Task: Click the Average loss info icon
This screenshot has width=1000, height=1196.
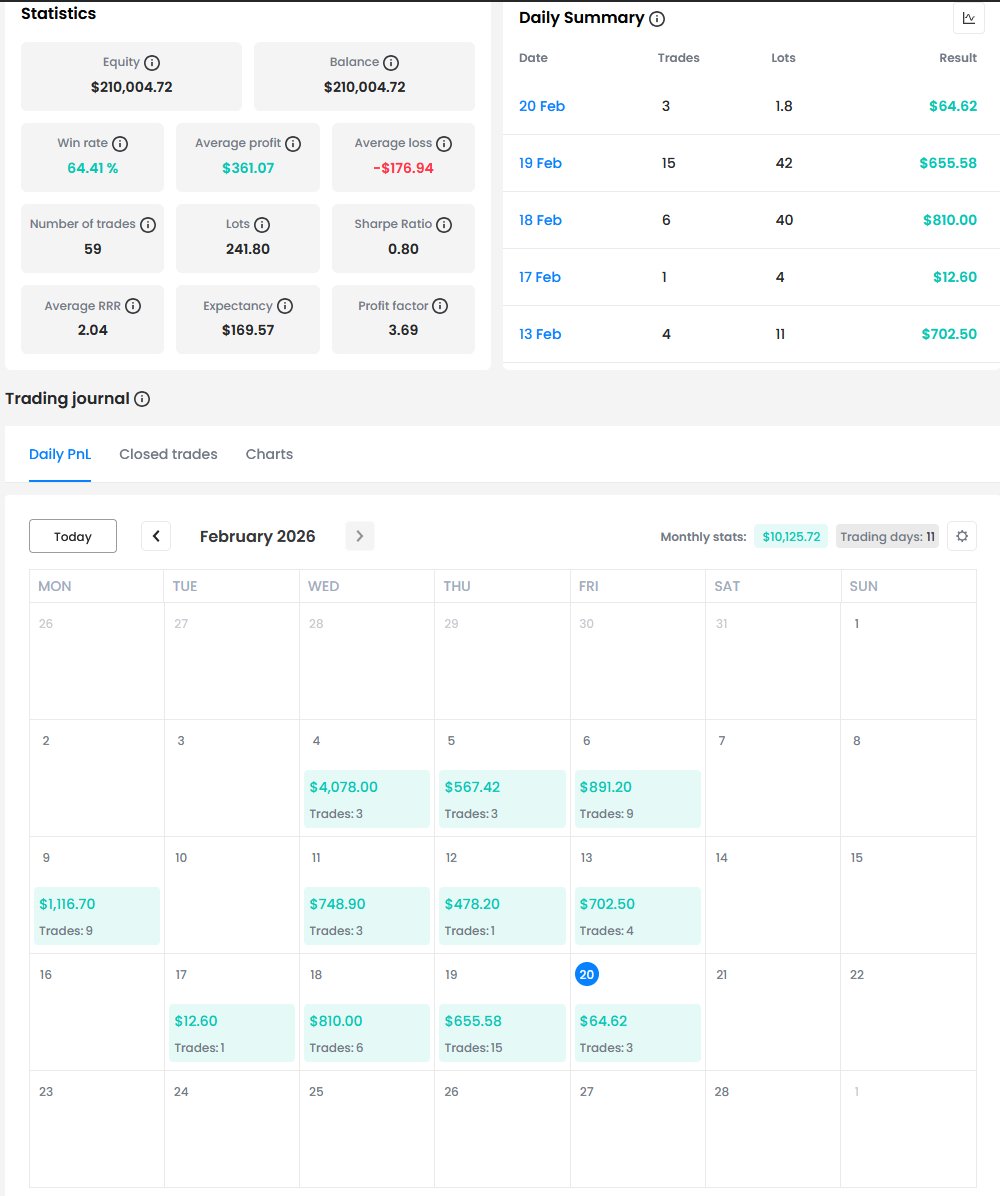Action: pyautogui.click(x=444, y=143)
